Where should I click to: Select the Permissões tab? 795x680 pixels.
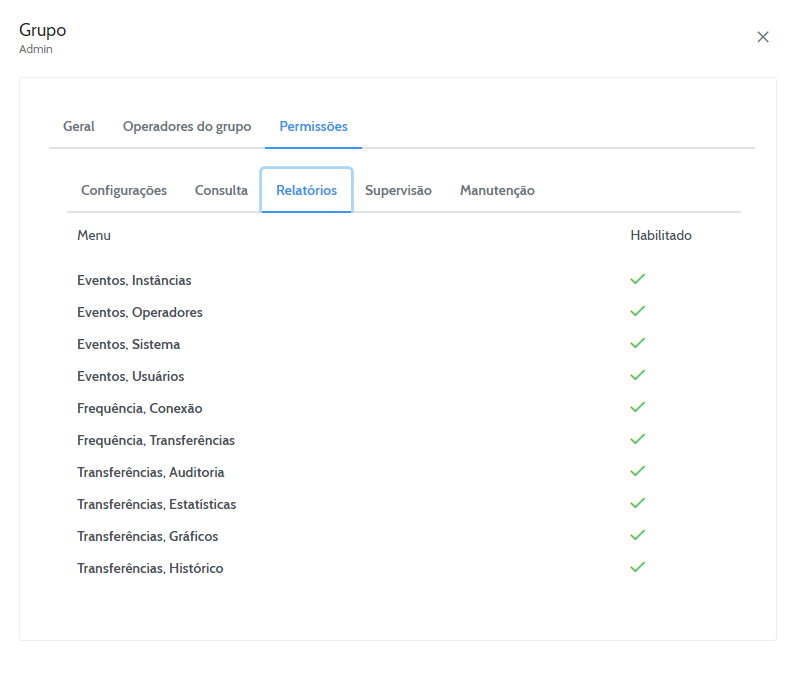tap(313, 126)
